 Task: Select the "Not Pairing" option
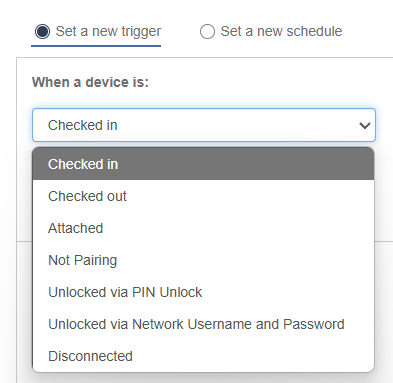[203, 260]
